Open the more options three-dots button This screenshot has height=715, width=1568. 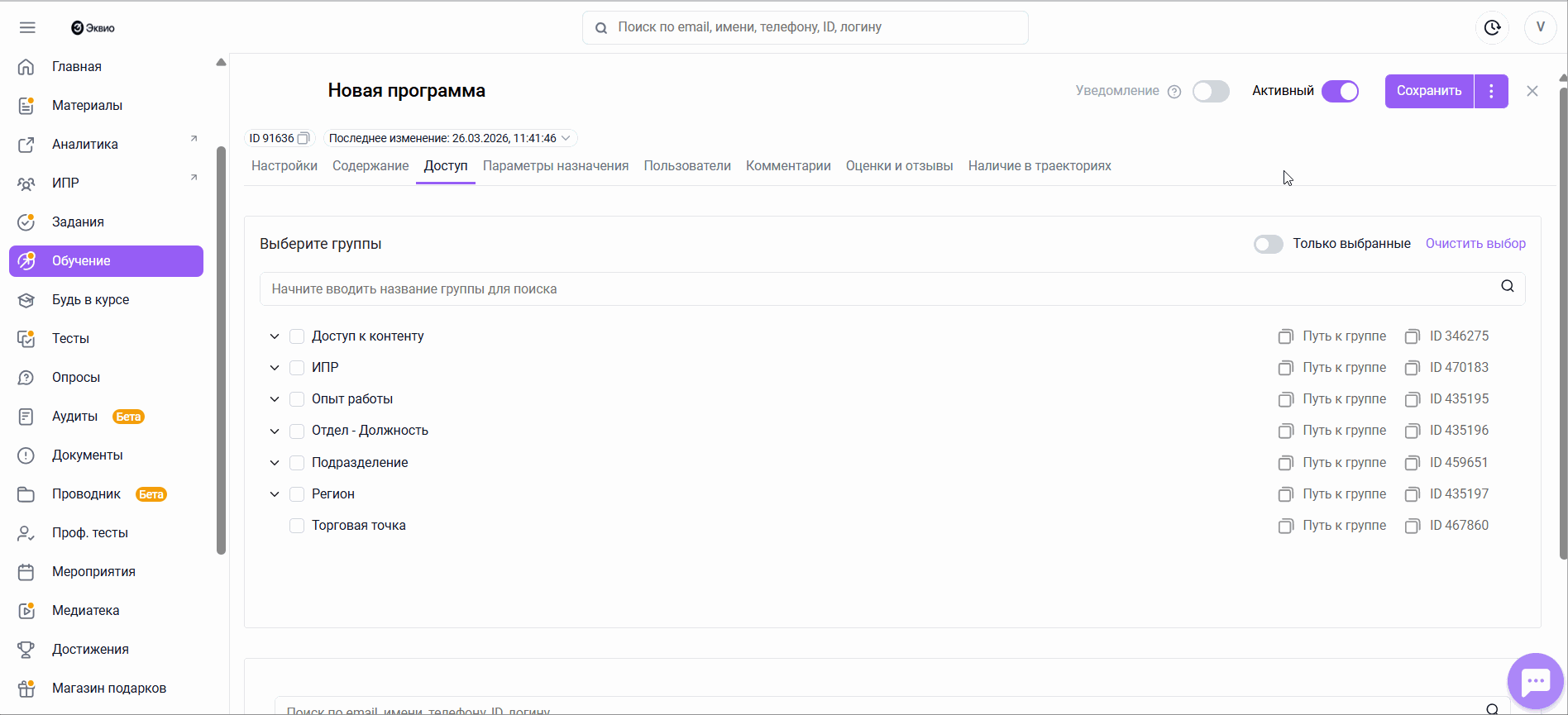click(1491, 91)
